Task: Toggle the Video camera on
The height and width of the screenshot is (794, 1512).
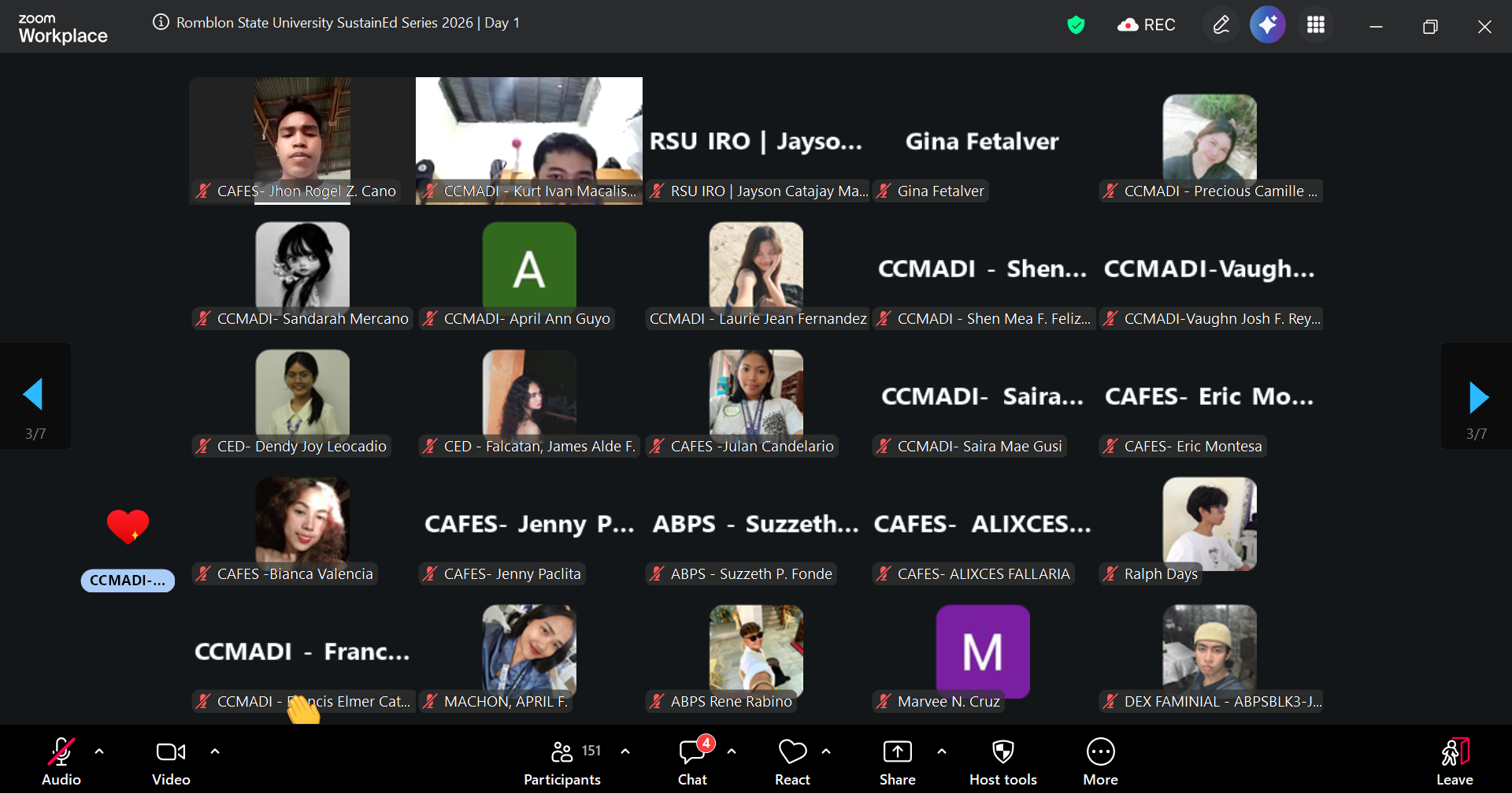Action: click(171, 762)
